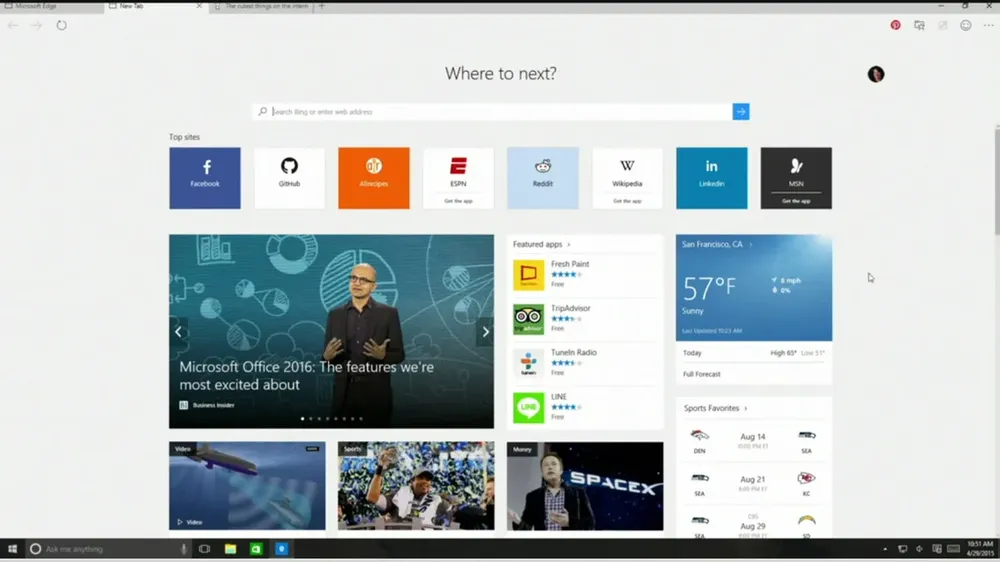Click Get the app under Wikipedia
The height and width of the screenshot is (562, 1000).
tap(627, 201)
